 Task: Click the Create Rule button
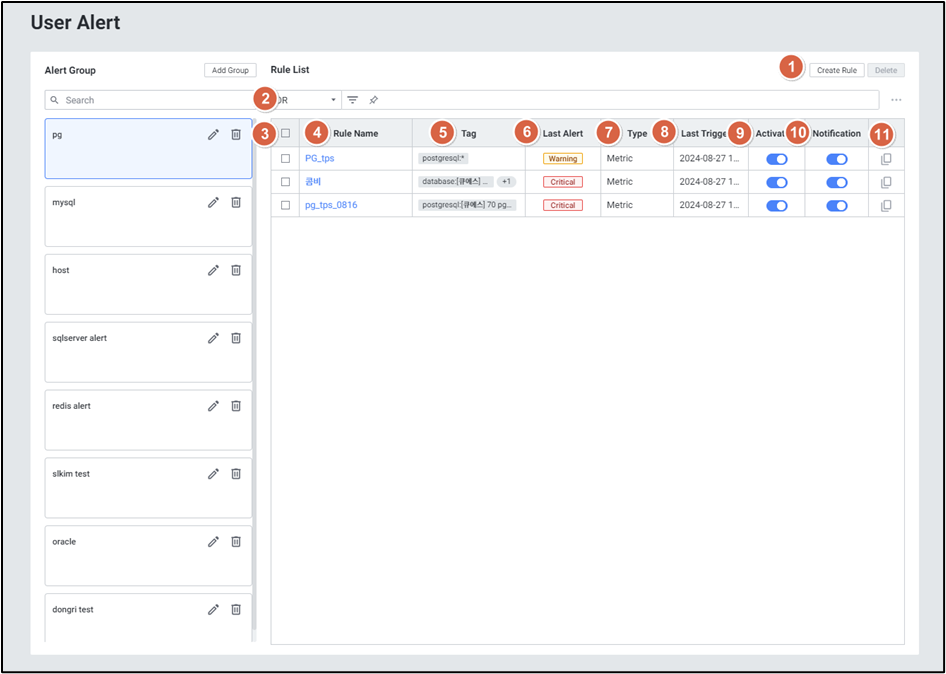coord(836,70)
